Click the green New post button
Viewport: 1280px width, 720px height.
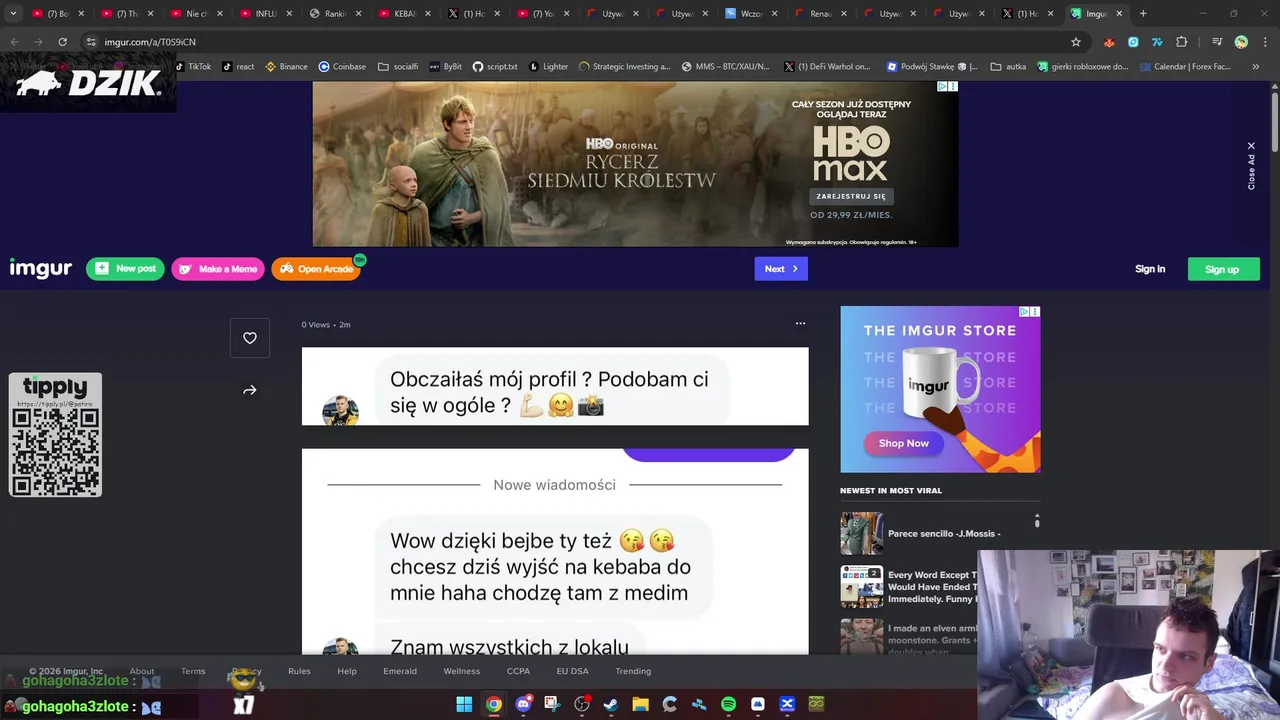[x=125, y=269]
